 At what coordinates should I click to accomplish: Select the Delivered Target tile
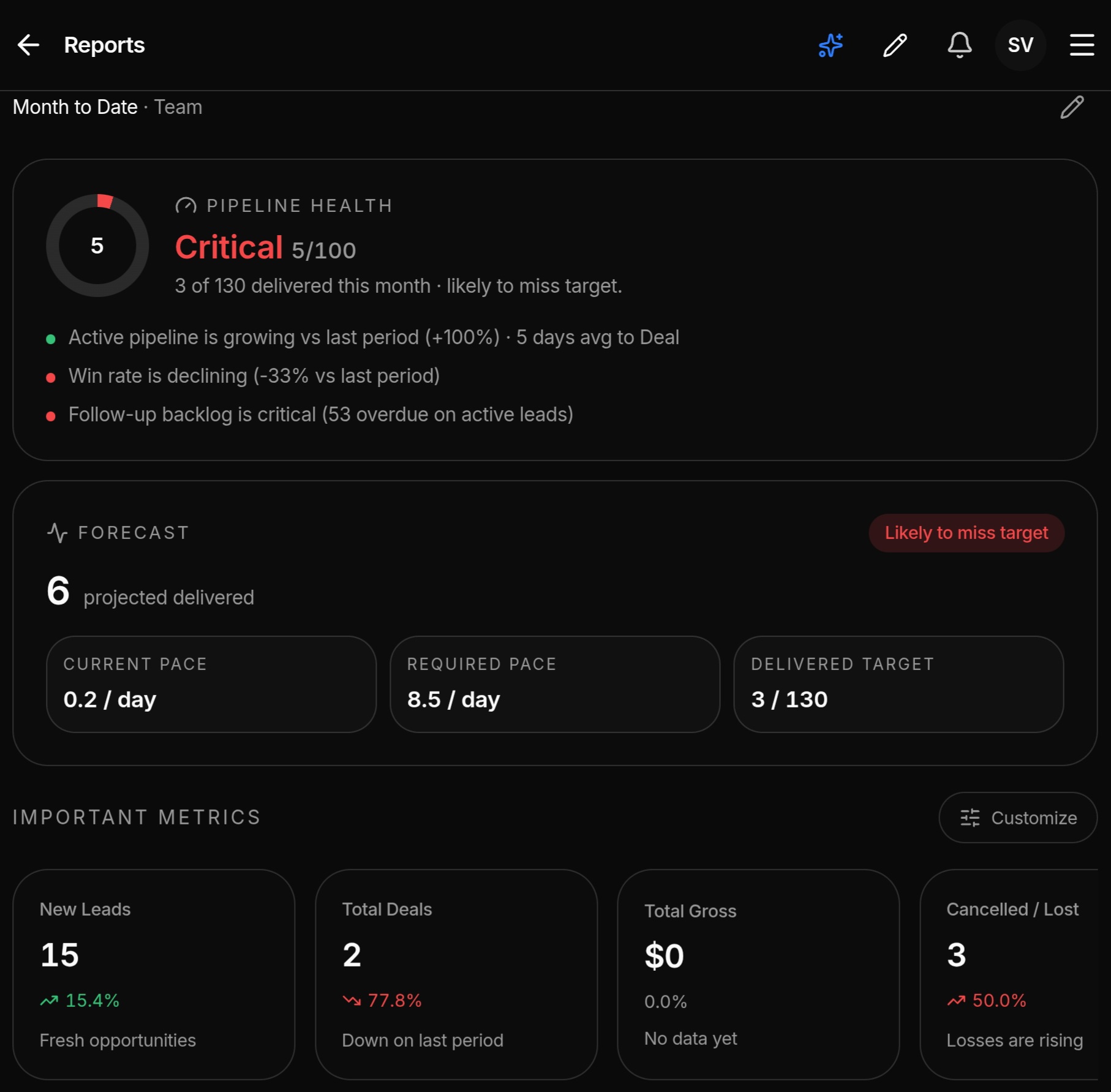pos(898,683)
